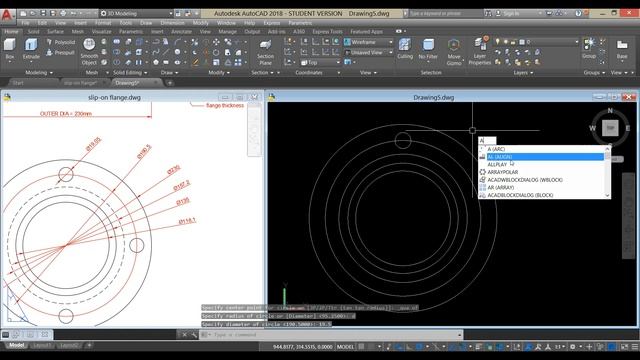Click in the keyword search field

[445, 13]
